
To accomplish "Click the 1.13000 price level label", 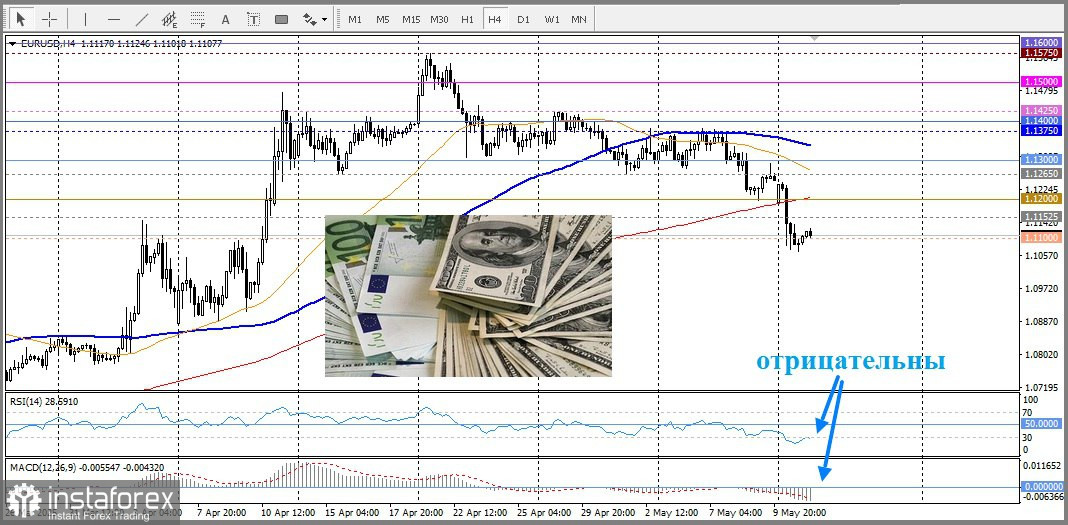I will [1041, 159].
